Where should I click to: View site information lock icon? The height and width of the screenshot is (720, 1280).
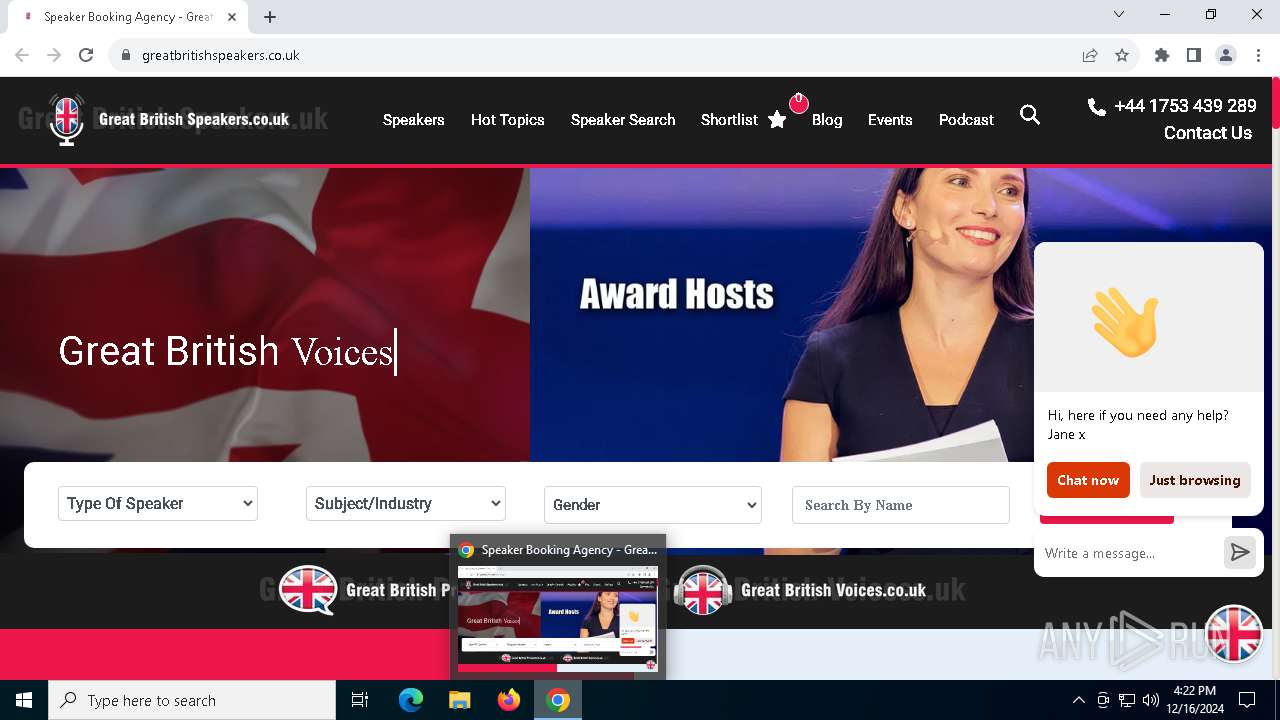click(125, 55)
